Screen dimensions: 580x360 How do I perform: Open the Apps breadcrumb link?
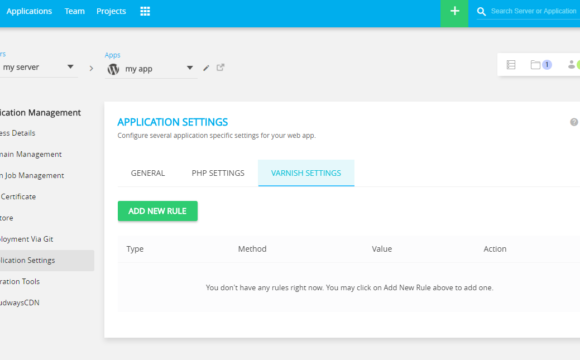[112, 55]
